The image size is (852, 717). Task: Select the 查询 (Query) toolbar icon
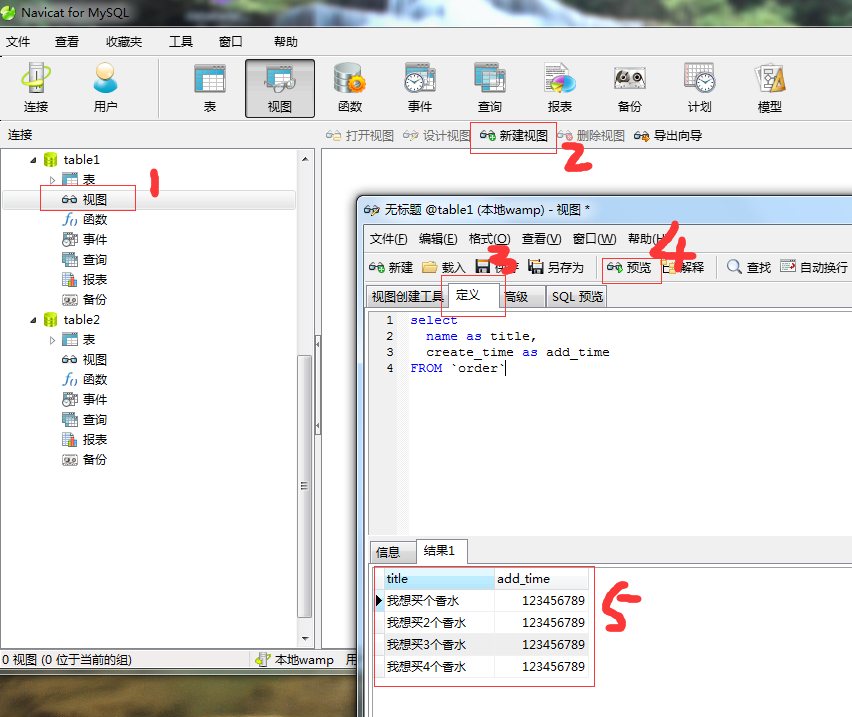pyautogui.click(x=489, y=87)
